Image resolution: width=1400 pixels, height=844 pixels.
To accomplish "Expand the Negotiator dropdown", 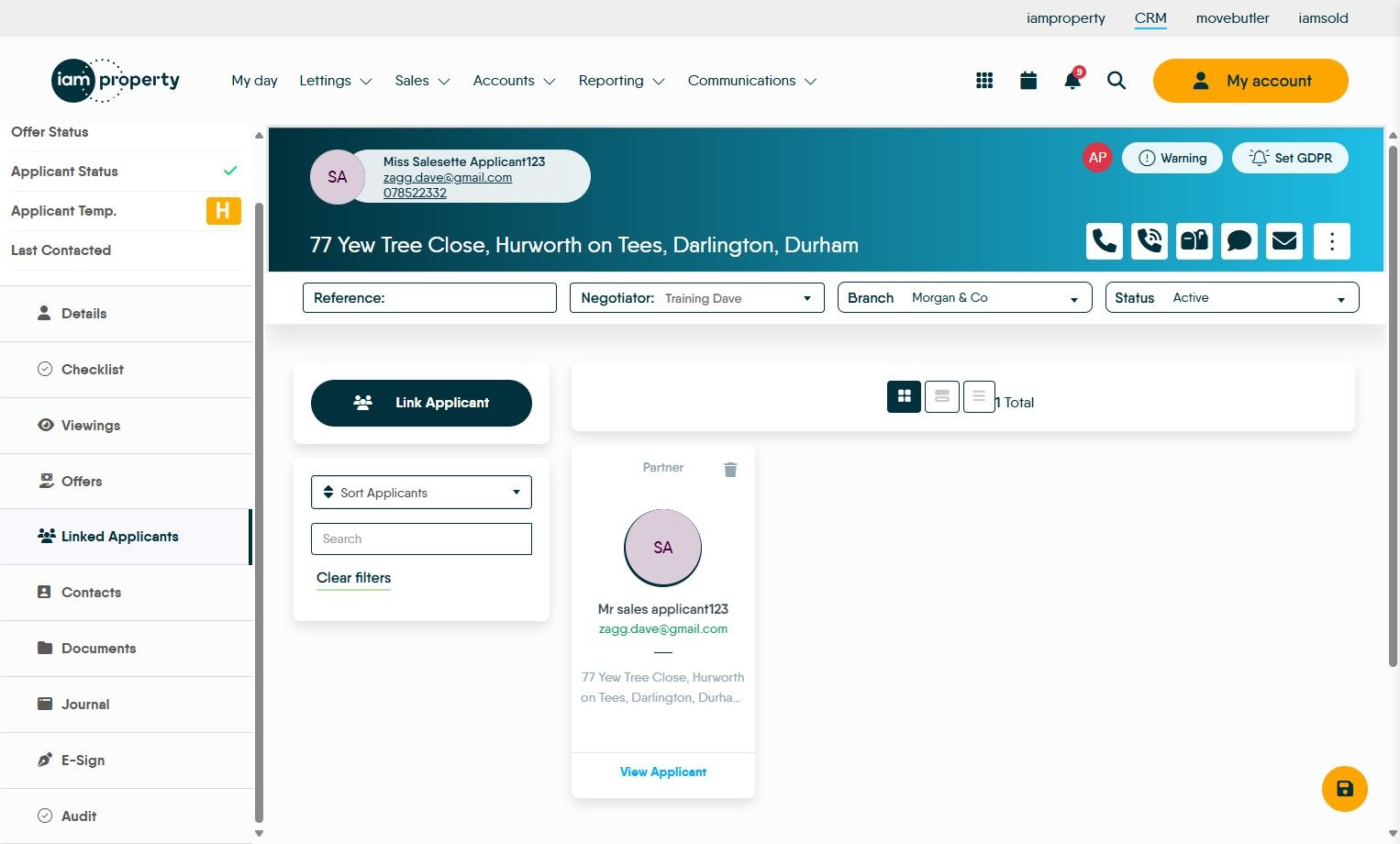I will [696, 298].
